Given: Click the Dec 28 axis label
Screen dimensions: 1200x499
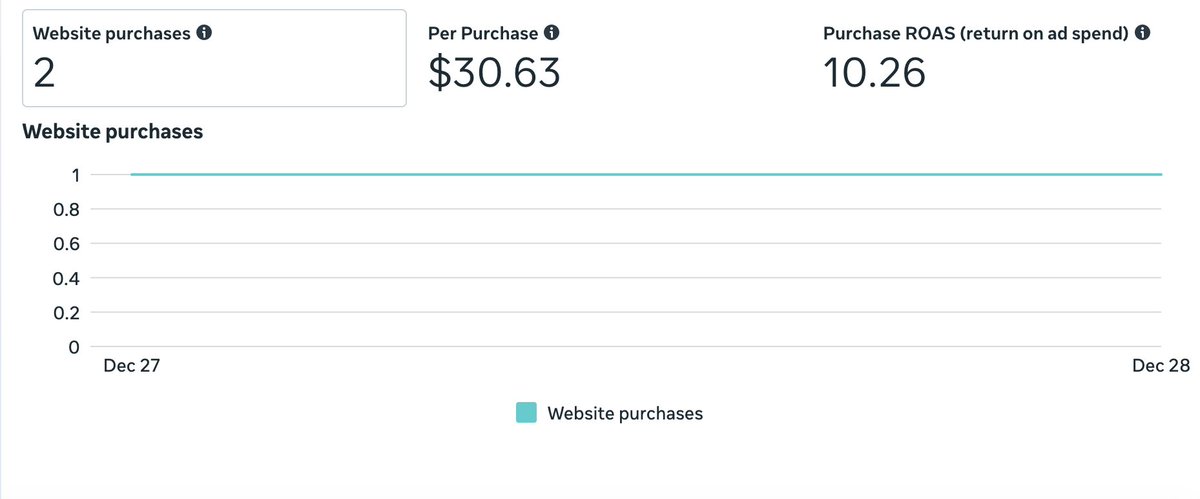Looking at the screenshot, I should point(1161,367).
